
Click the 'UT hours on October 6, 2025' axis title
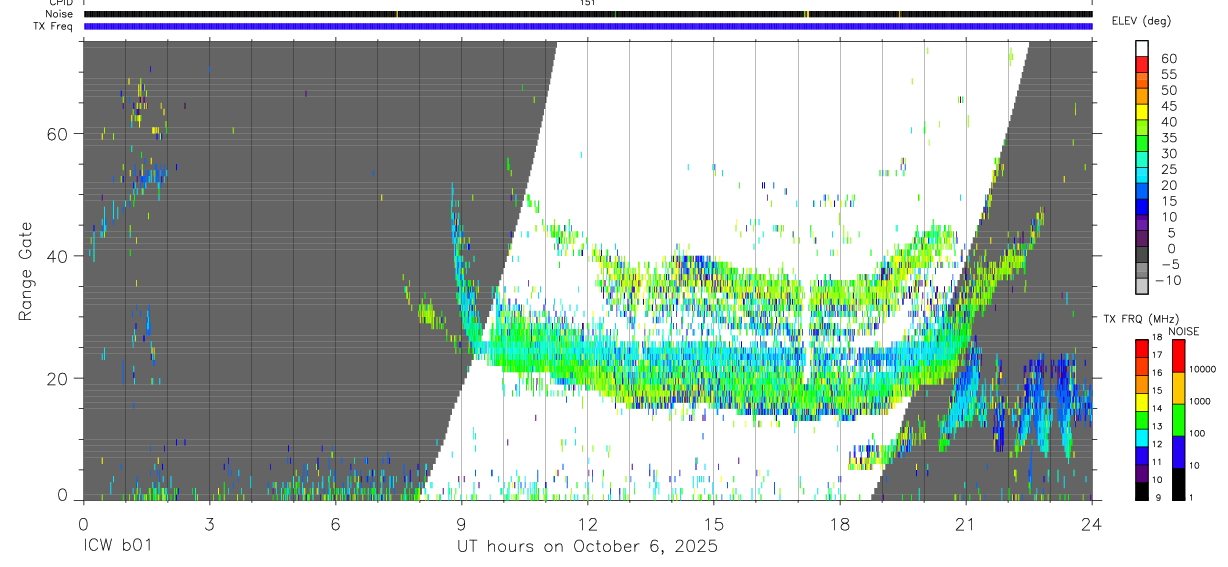[587, 547]
